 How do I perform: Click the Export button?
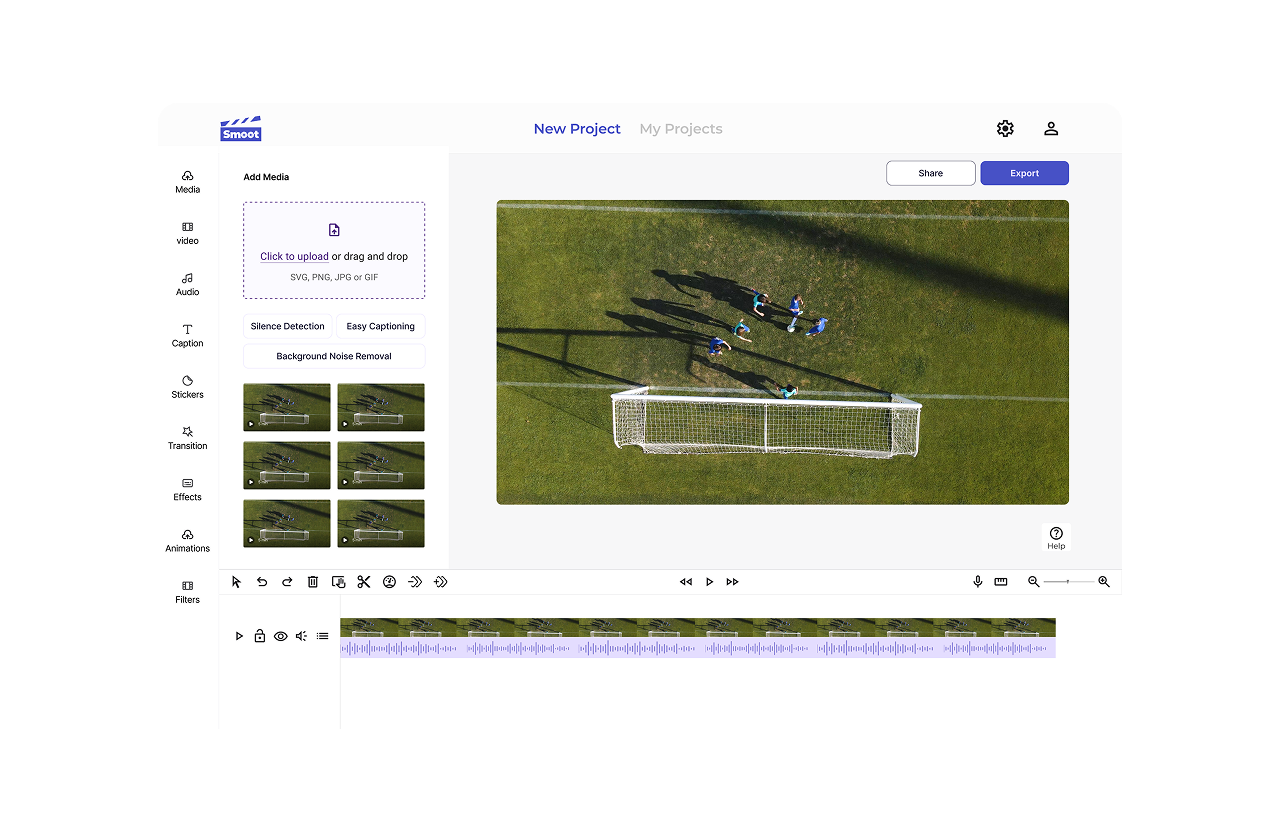click(x=1024, y=173)
